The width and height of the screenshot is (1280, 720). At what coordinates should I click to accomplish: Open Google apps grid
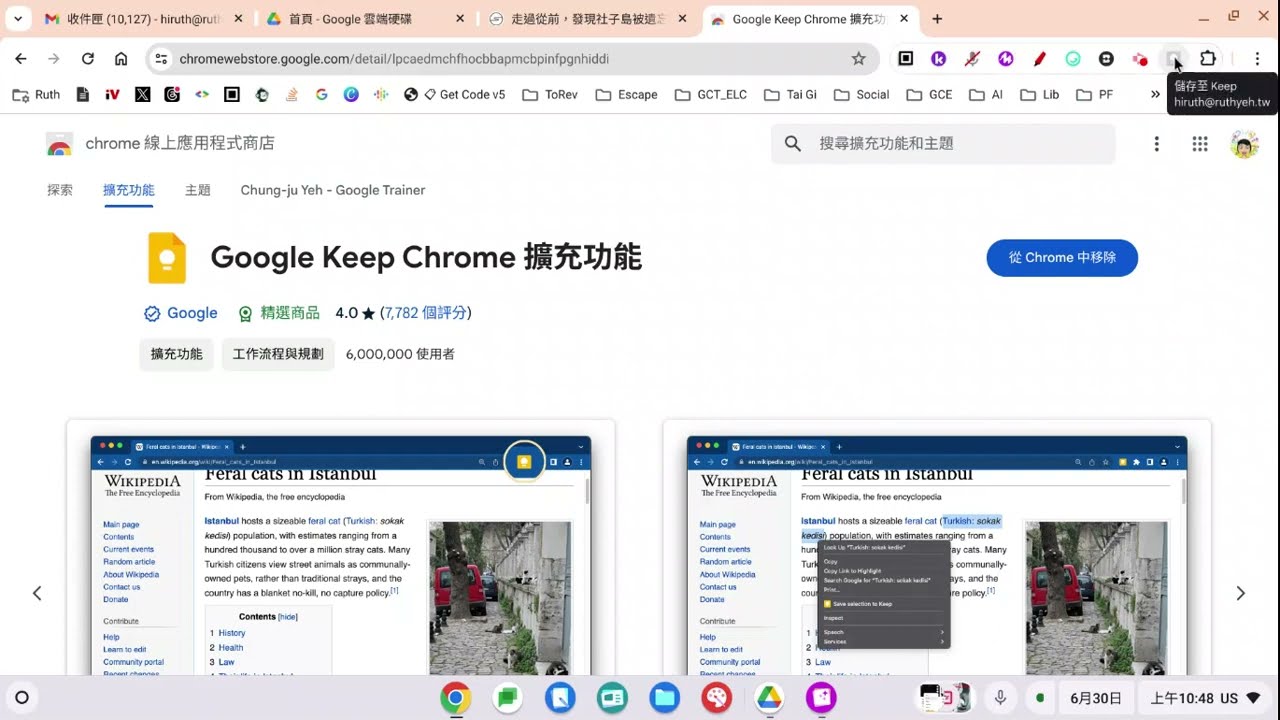(x=1200, y=144)
